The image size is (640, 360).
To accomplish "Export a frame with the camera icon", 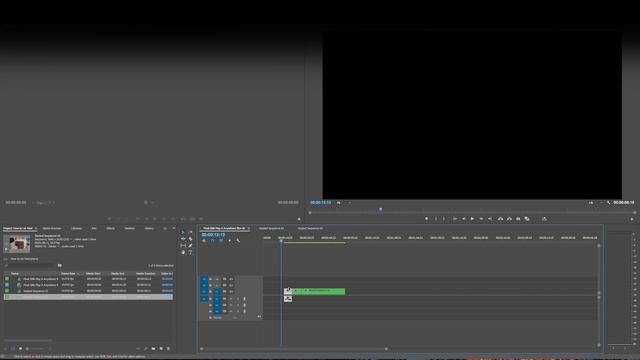I will pyautogui.click(x=518, y=219).
